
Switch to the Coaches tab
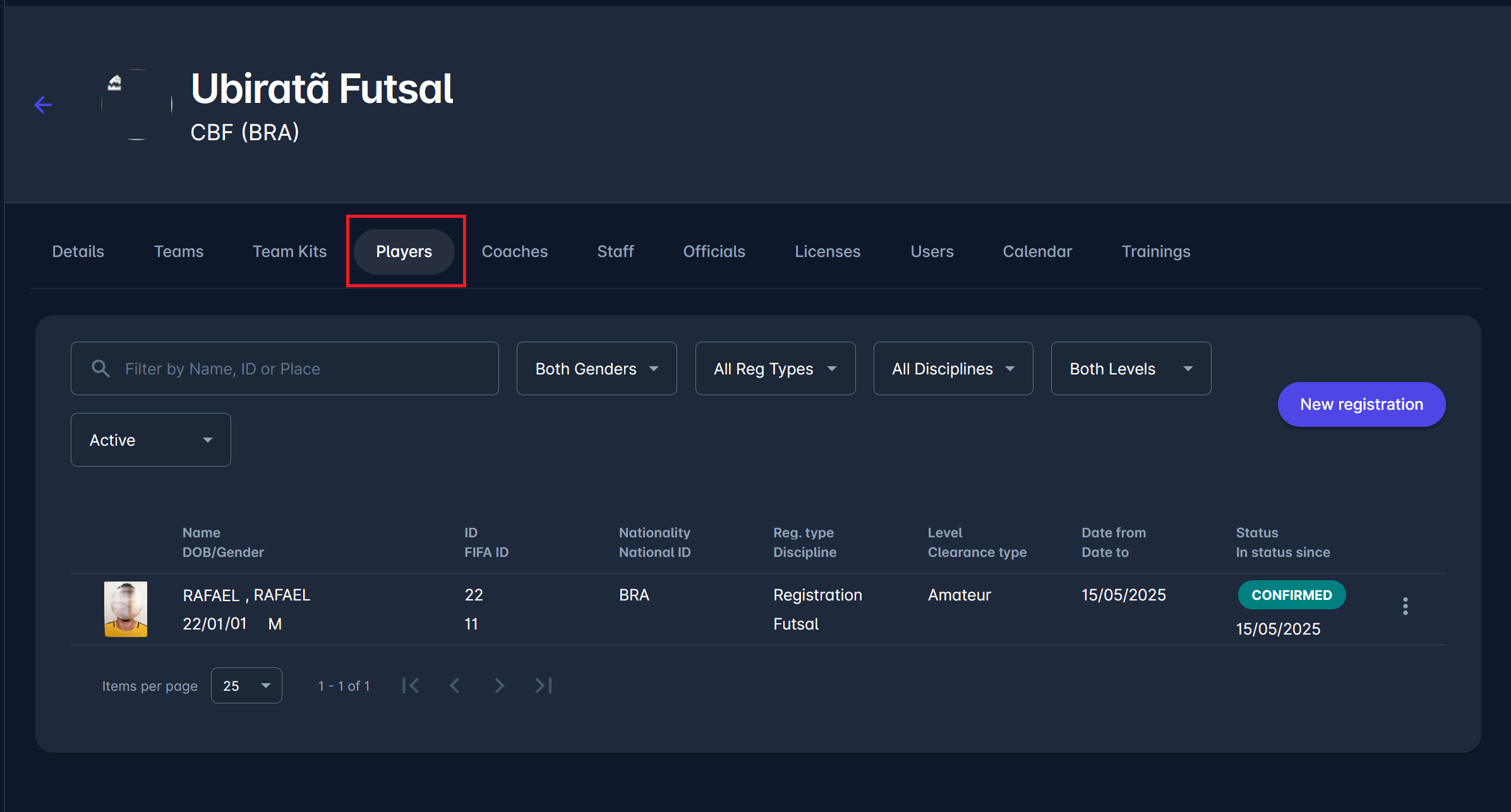[x=514, y=251]
